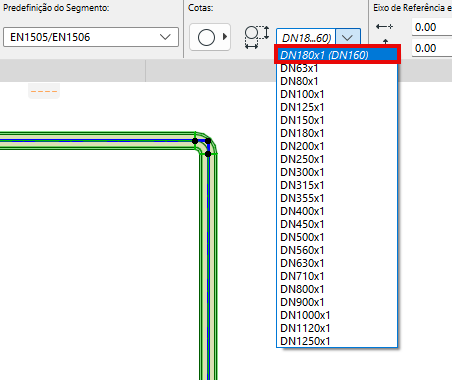Choose DN63x1 from the size list

pyautogui.click(x=337, y=68)
